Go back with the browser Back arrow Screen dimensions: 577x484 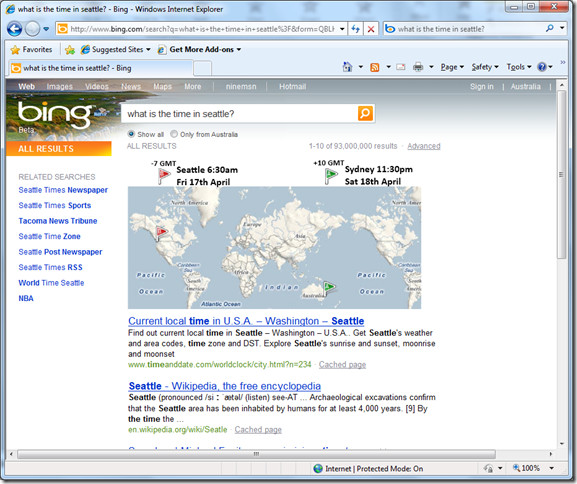point(15,29)
